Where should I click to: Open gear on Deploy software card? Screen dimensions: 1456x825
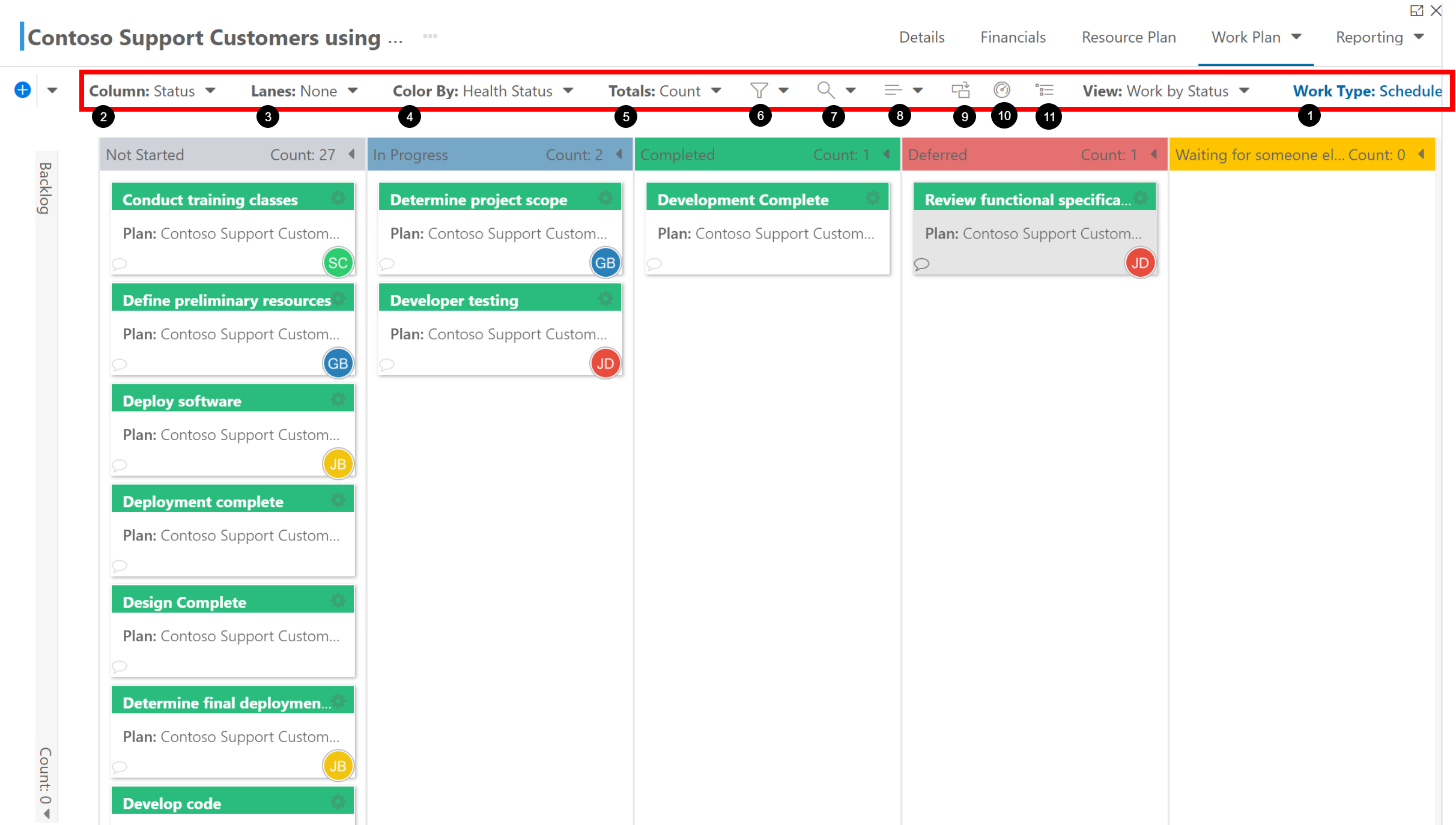coord(338,399)
